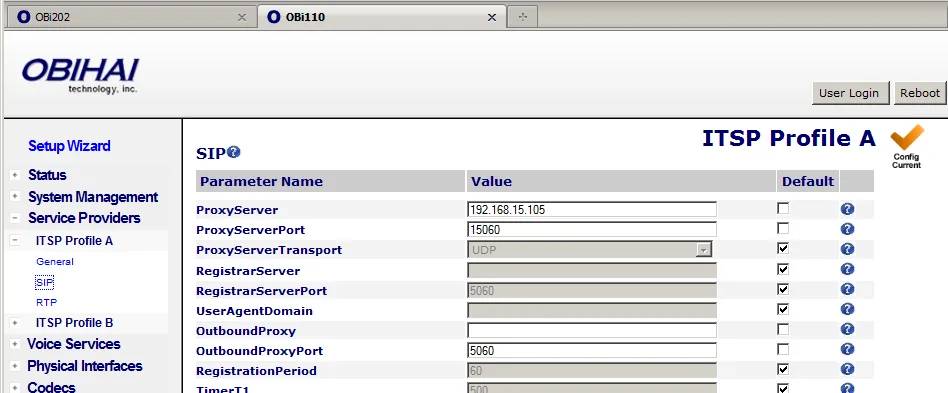Switch to the OBi110 browser tab

click(x=381, y=18)
